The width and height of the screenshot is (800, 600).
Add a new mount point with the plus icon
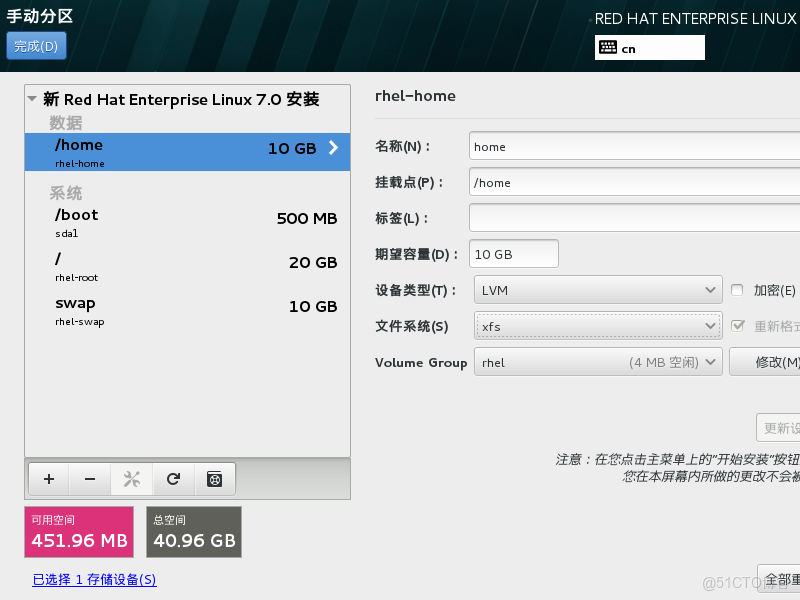(x=47, y=479)
